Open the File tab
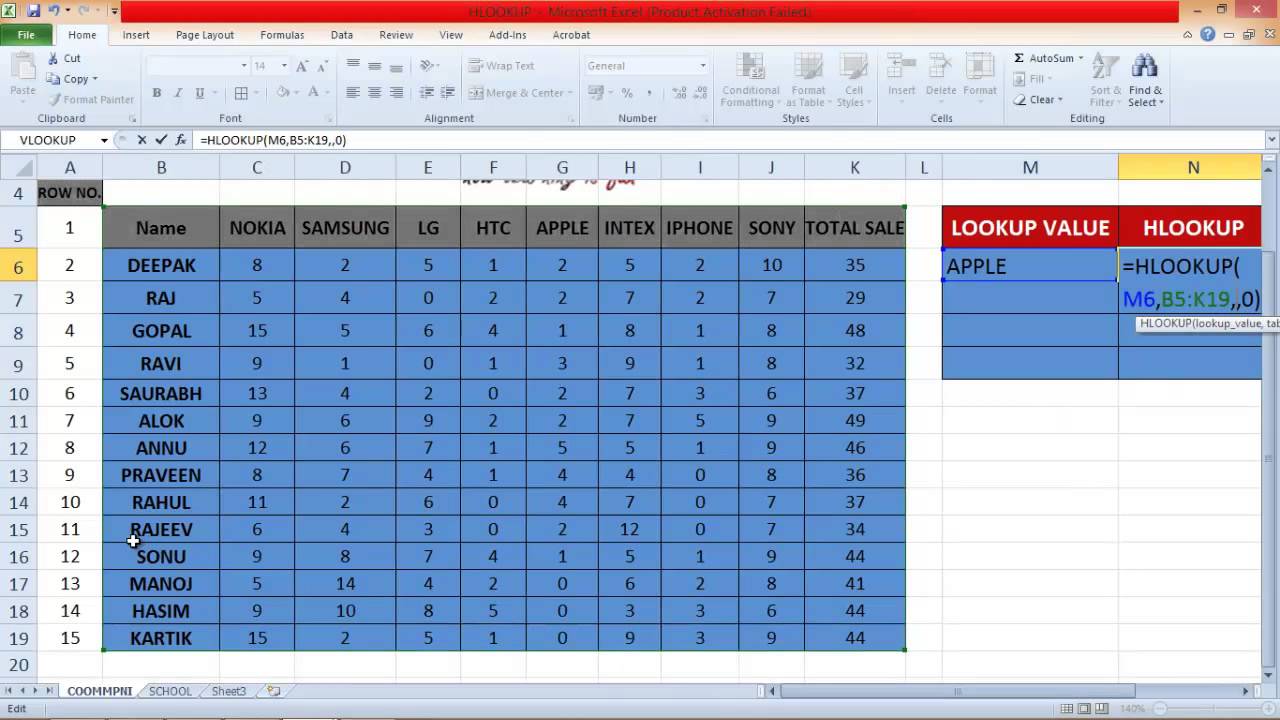The image size is (1280, 720). click(x=26, y=35)
